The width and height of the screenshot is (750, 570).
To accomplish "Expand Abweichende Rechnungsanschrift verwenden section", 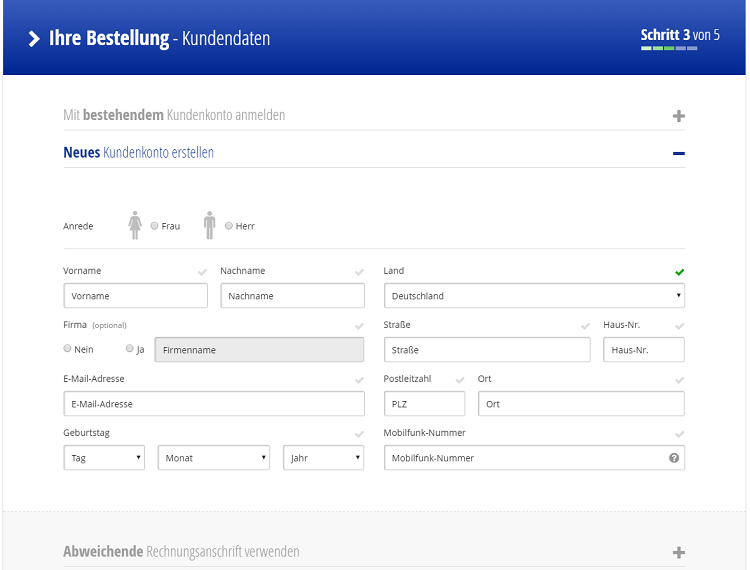I will click(181, 552).
